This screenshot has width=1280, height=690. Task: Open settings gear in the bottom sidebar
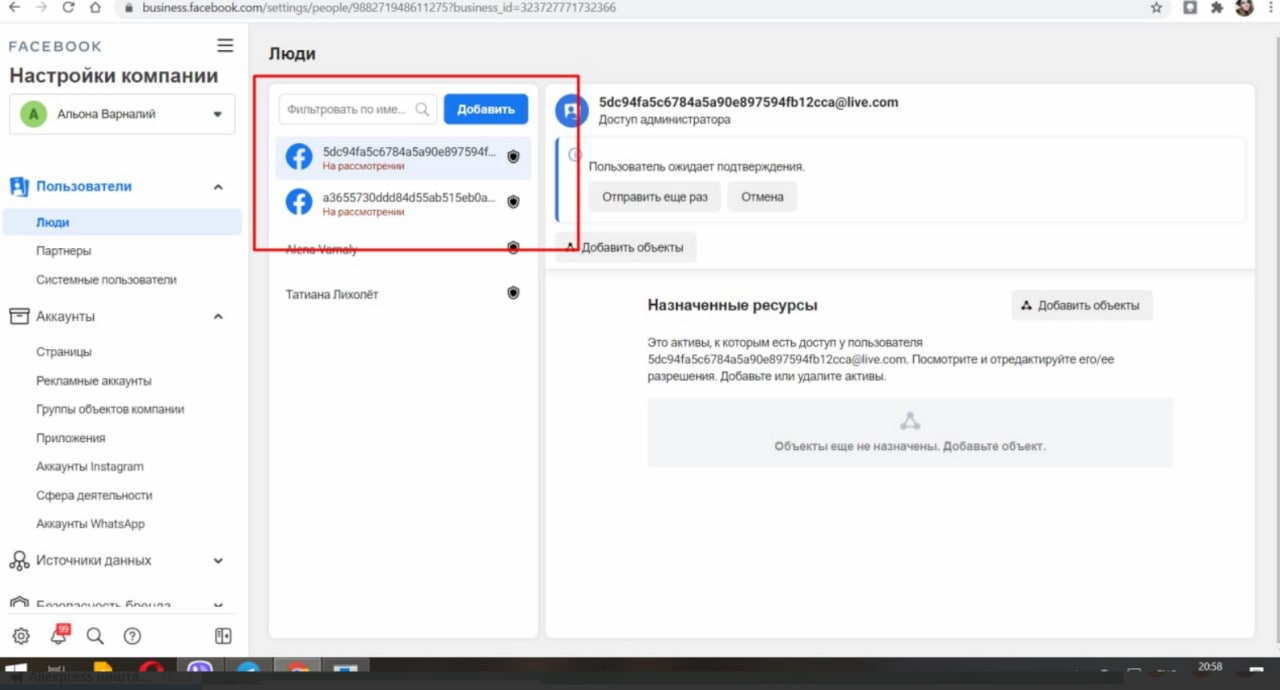tap(21, 636)
